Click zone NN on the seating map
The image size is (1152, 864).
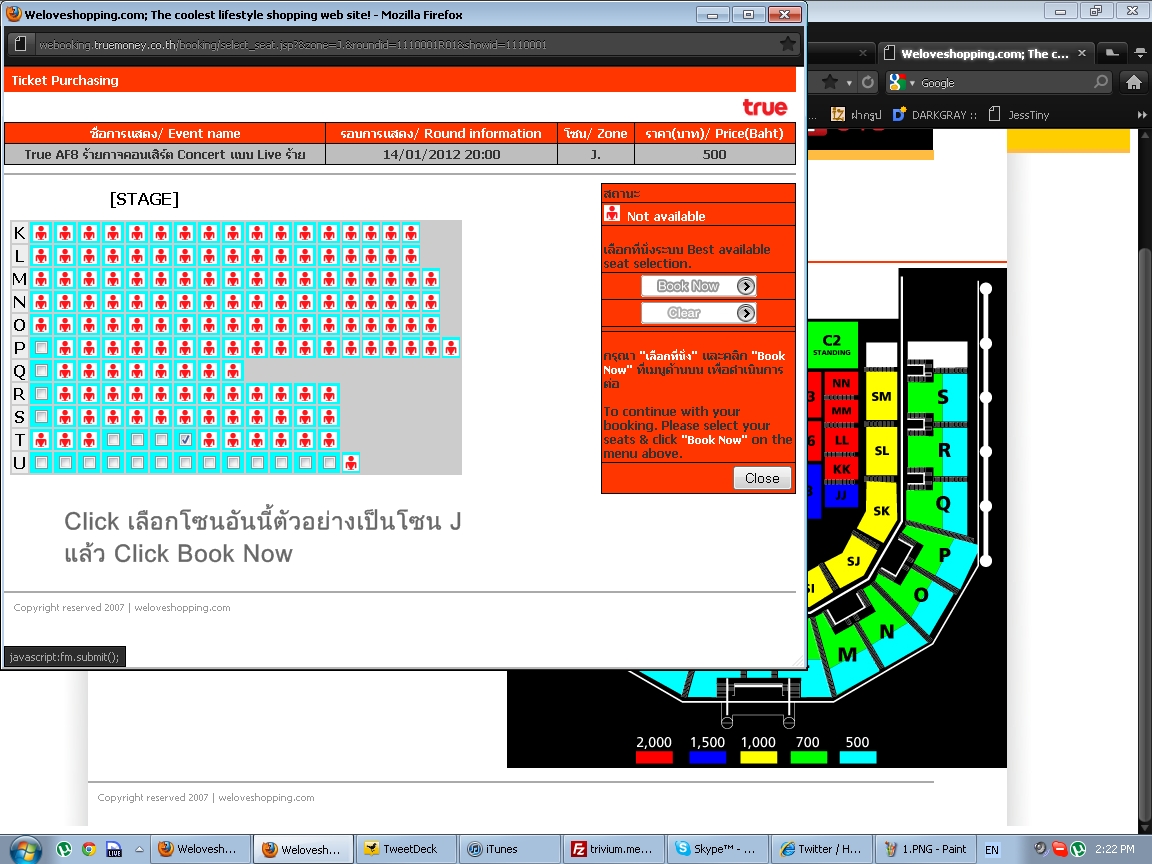(840, 383)
